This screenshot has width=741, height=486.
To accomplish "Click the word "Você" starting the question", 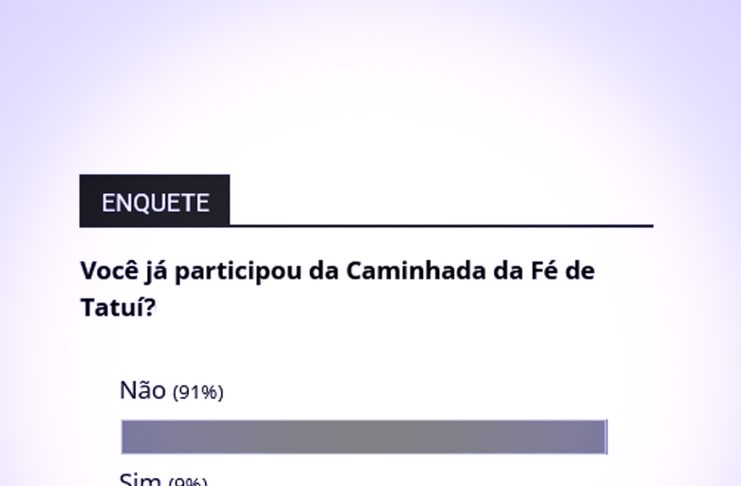I will pyautogui.click(x=109, y=271).
